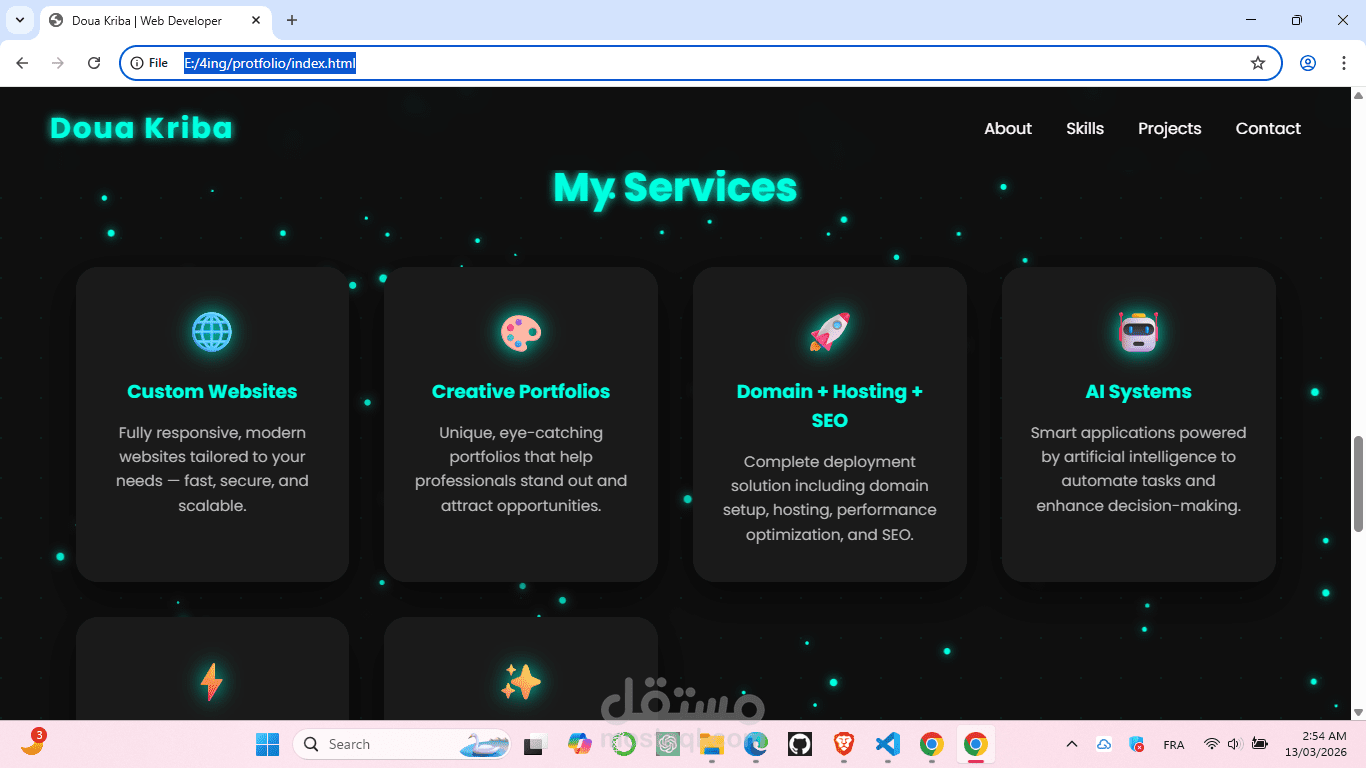Click the lightning bolt service card icon
1366x768 pixels.
point(212,683)
